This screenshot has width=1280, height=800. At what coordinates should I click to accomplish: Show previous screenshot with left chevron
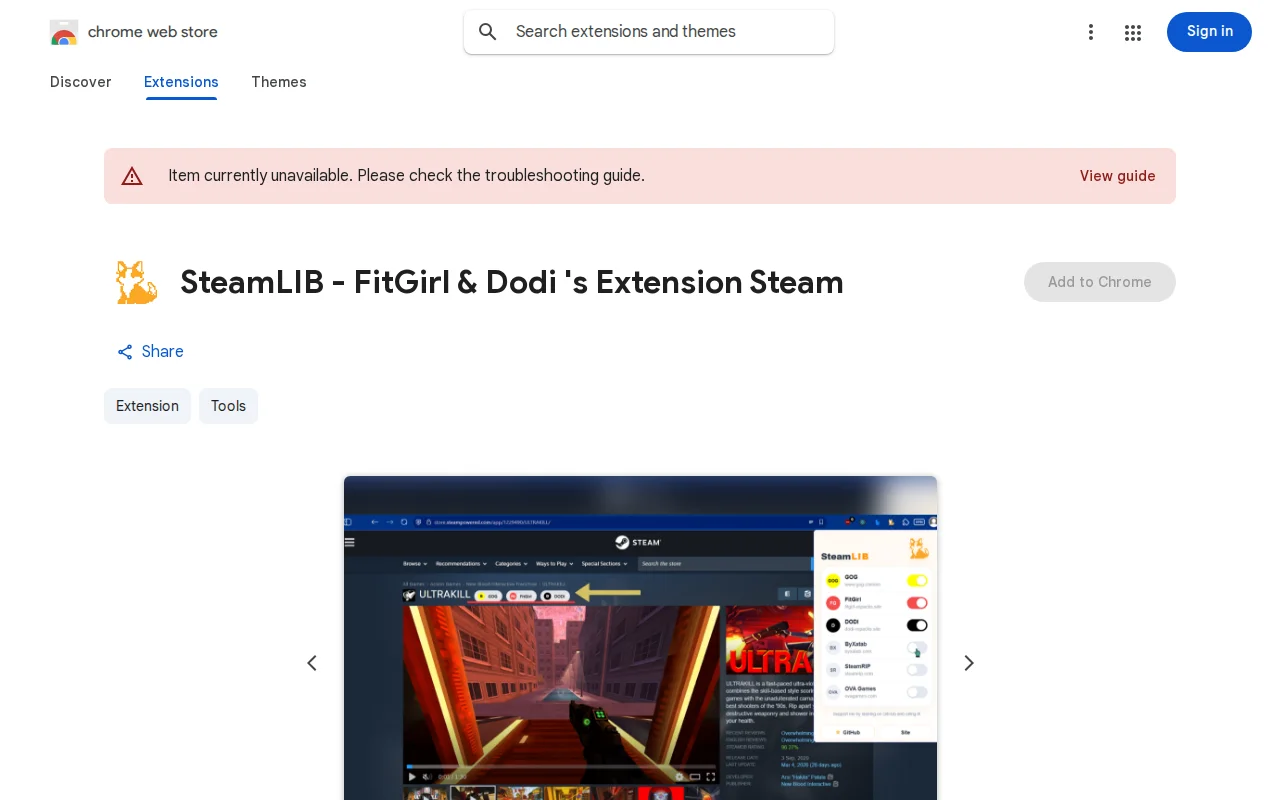312,663
